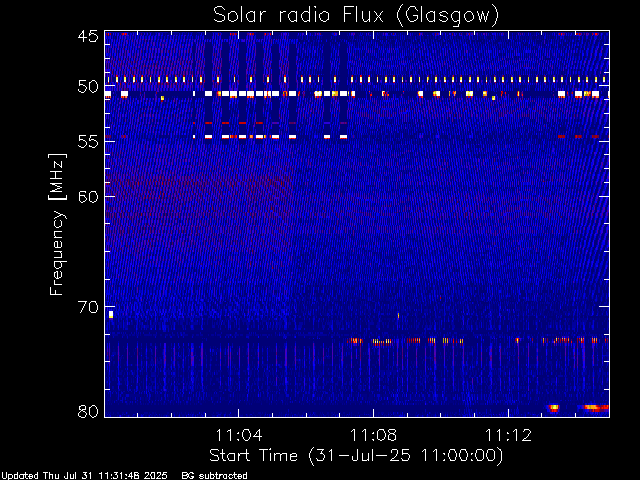
Task: Click the 60 frequency tick label
Action: 88,197
